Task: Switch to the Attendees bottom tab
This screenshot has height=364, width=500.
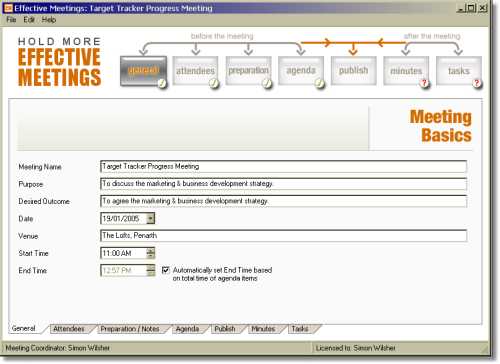Action: coord(69,329)
